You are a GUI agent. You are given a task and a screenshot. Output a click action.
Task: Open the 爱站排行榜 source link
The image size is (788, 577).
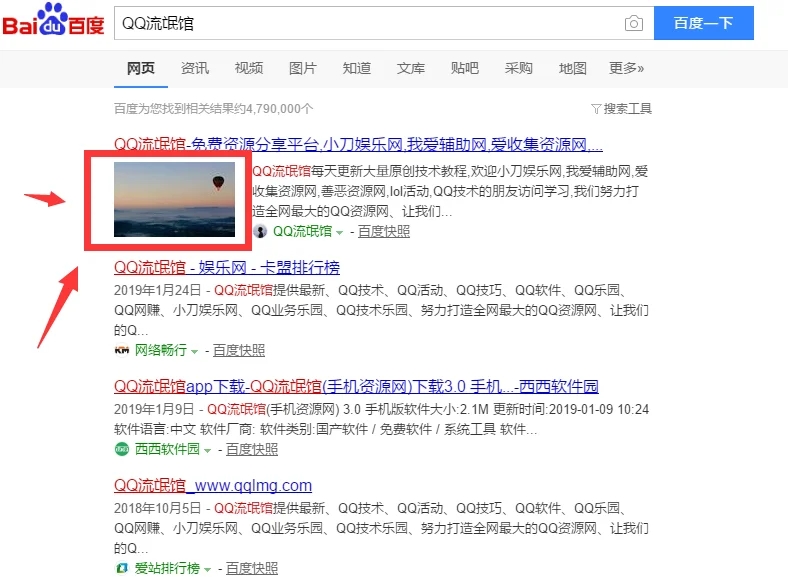coord(167,568)
